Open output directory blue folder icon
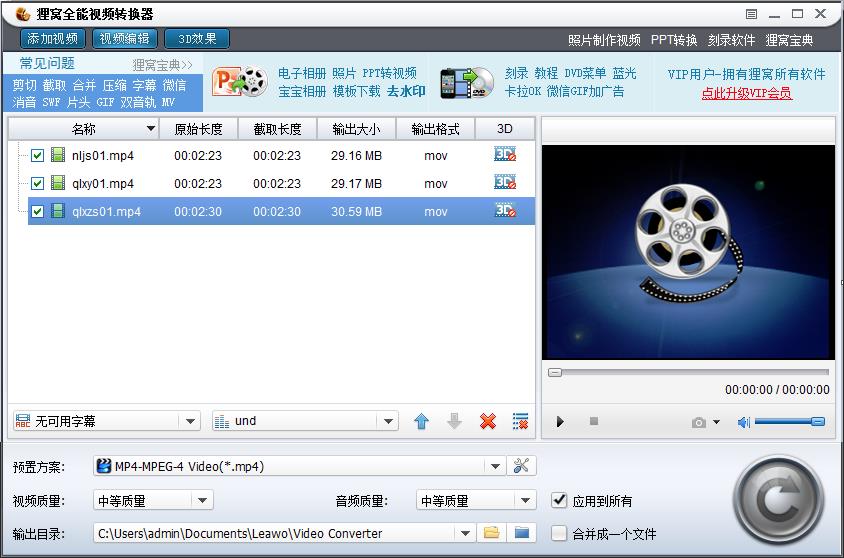 point(521,533)
